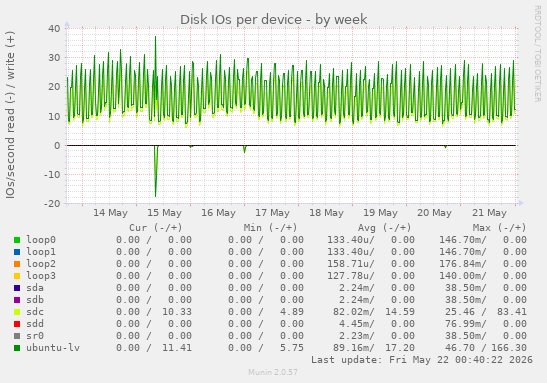Viewport: 547px width, 383px height.
Task: Click the sdc current write value 10.33
Action: pos(177,312)
